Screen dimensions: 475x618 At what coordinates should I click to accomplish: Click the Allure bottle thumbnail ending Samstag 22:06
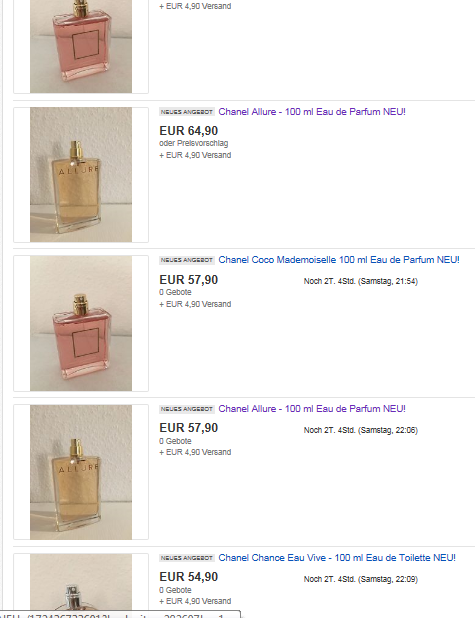[81, 472]
